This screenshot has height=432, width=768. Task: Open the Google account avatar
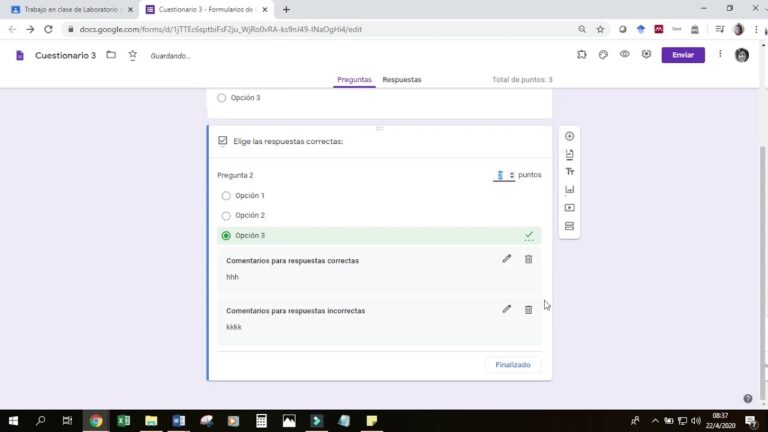click(x=742, y=55)
